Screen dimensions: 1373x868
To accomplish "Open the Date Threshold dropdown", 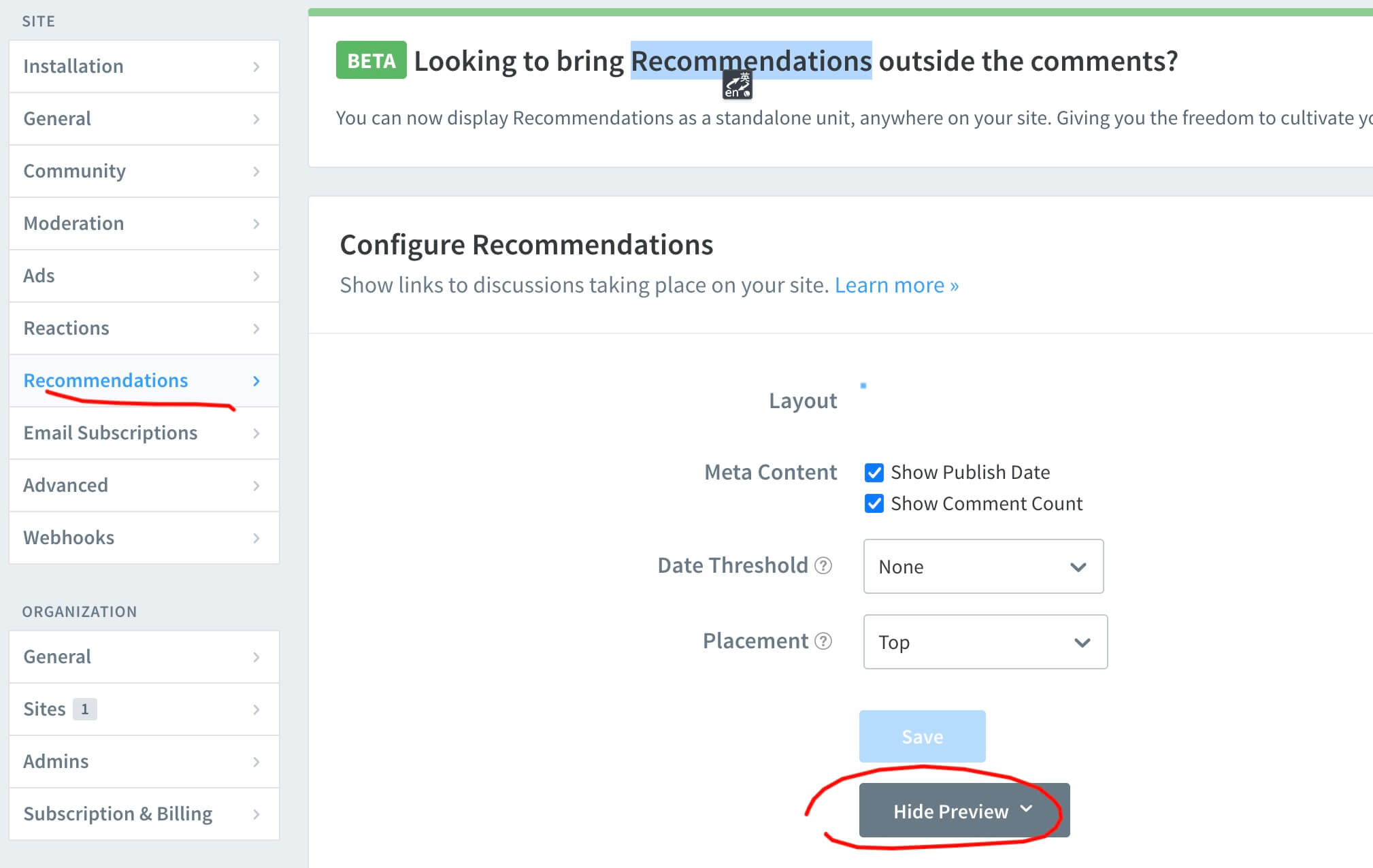I will [x=983, y=567].
